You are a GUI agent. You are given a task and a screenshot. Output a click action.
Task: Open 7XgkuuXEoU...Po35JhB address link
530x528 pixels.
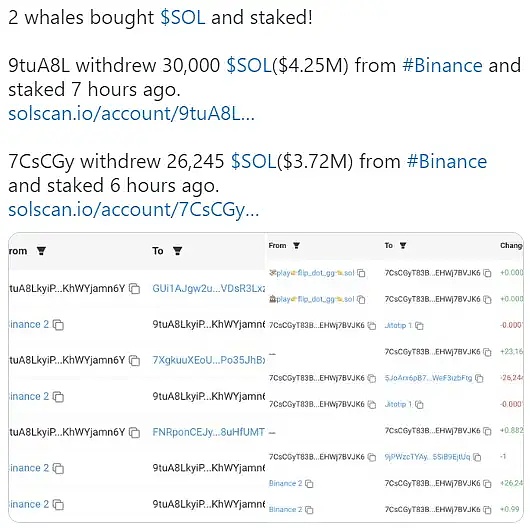[x=209, y=360]
